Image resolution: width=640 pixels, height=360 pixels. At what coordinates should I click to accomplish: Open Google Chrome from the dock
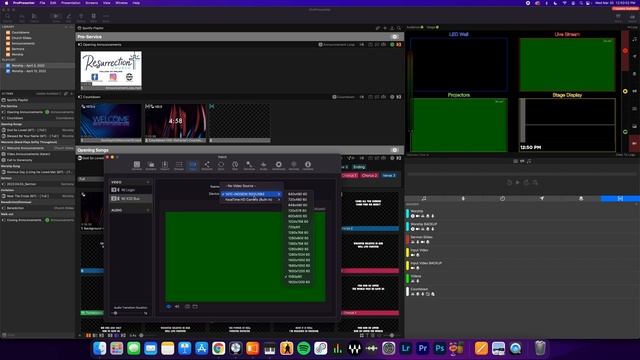coord(218,348)
